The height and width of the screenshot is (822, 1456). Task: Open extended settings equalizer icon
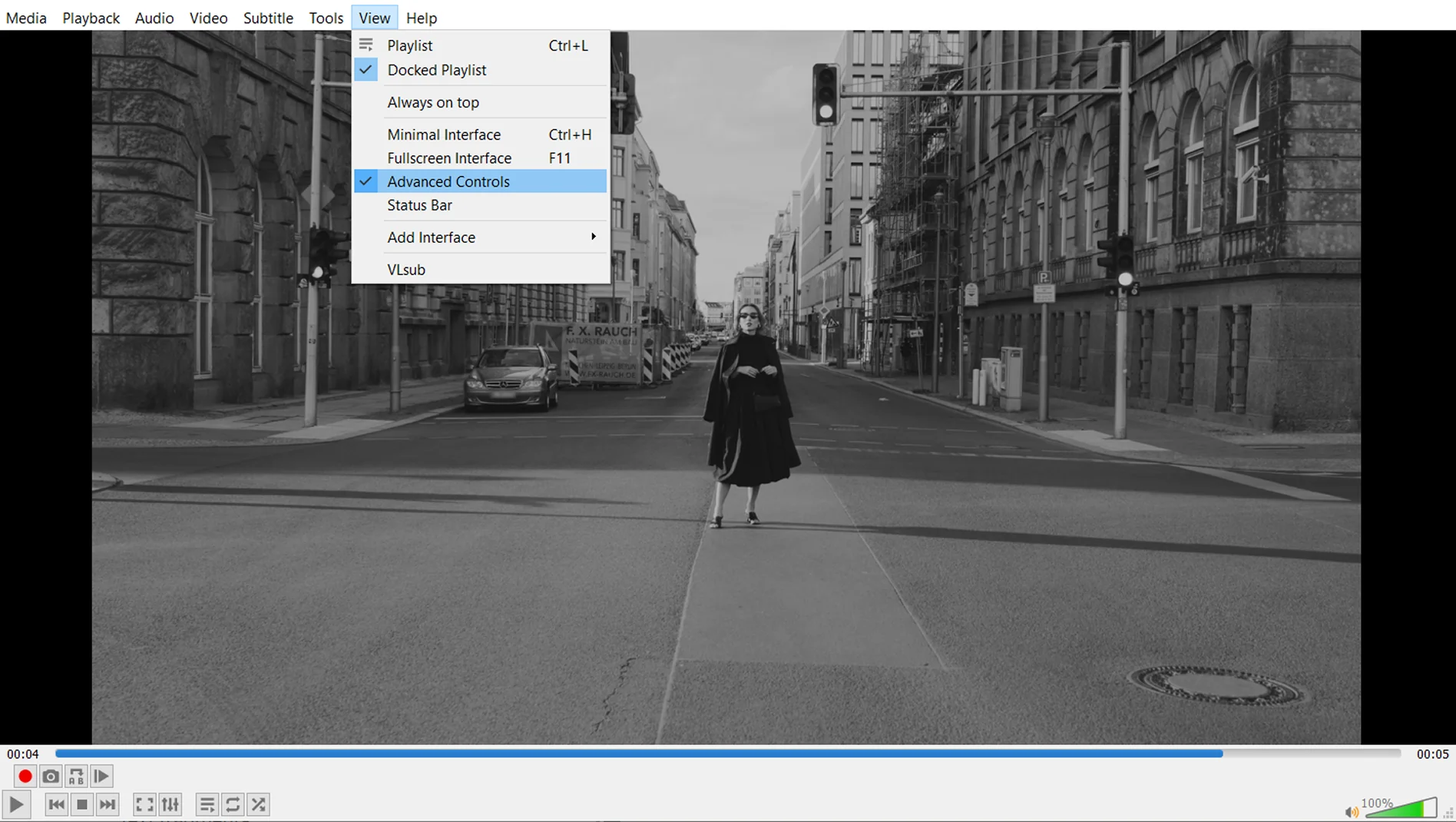tap(170, 804)
